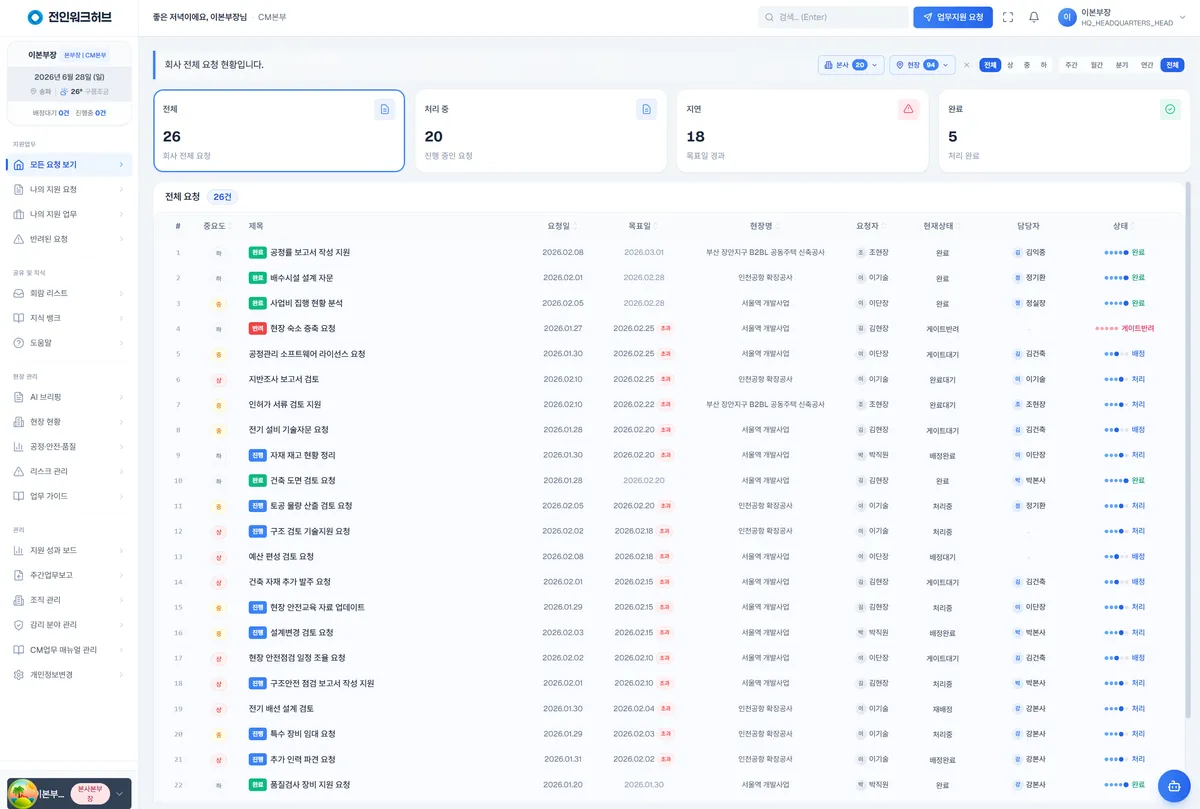The width and height of the screenshot is (1200, 809).
Task: Select the 분기 period filter
Action: (x=1122, y=65)
